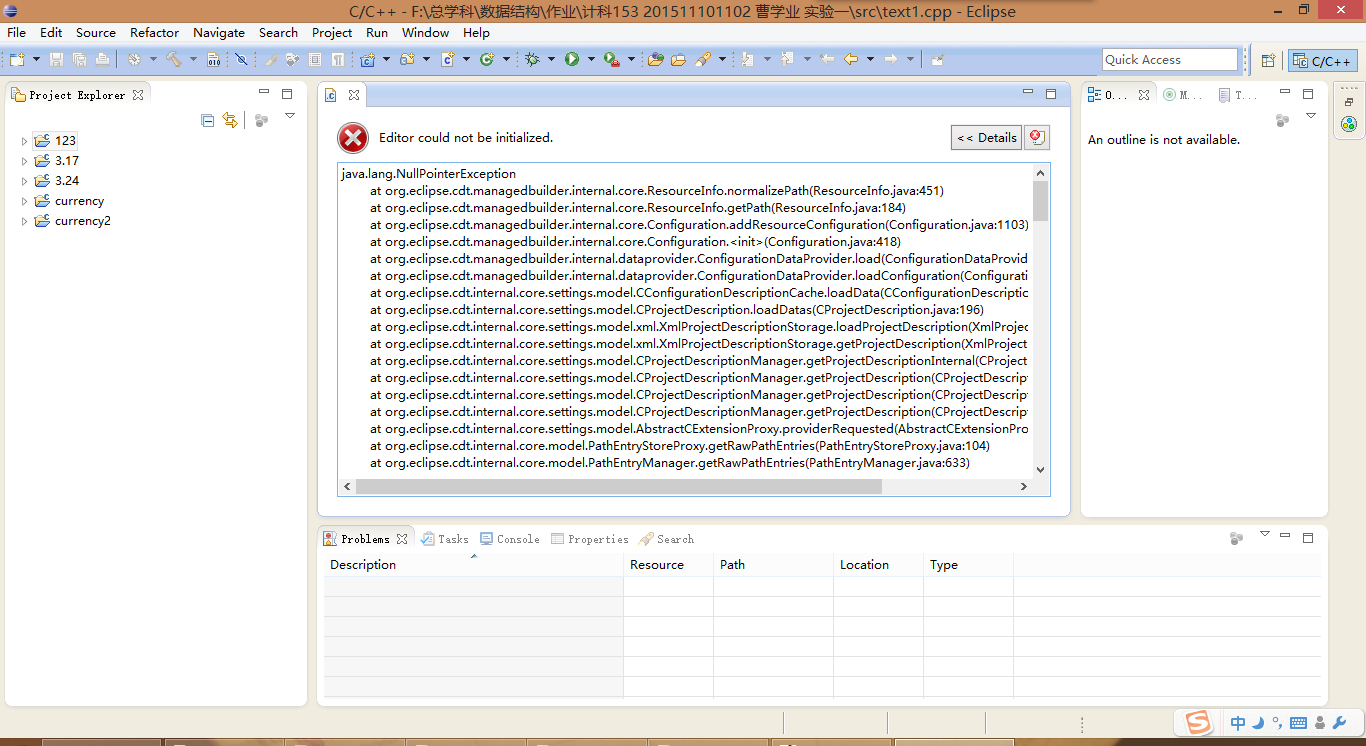1366x746 pixels.
Task: Click the New wizard toolbar icon
Action: tap(17, 60)
